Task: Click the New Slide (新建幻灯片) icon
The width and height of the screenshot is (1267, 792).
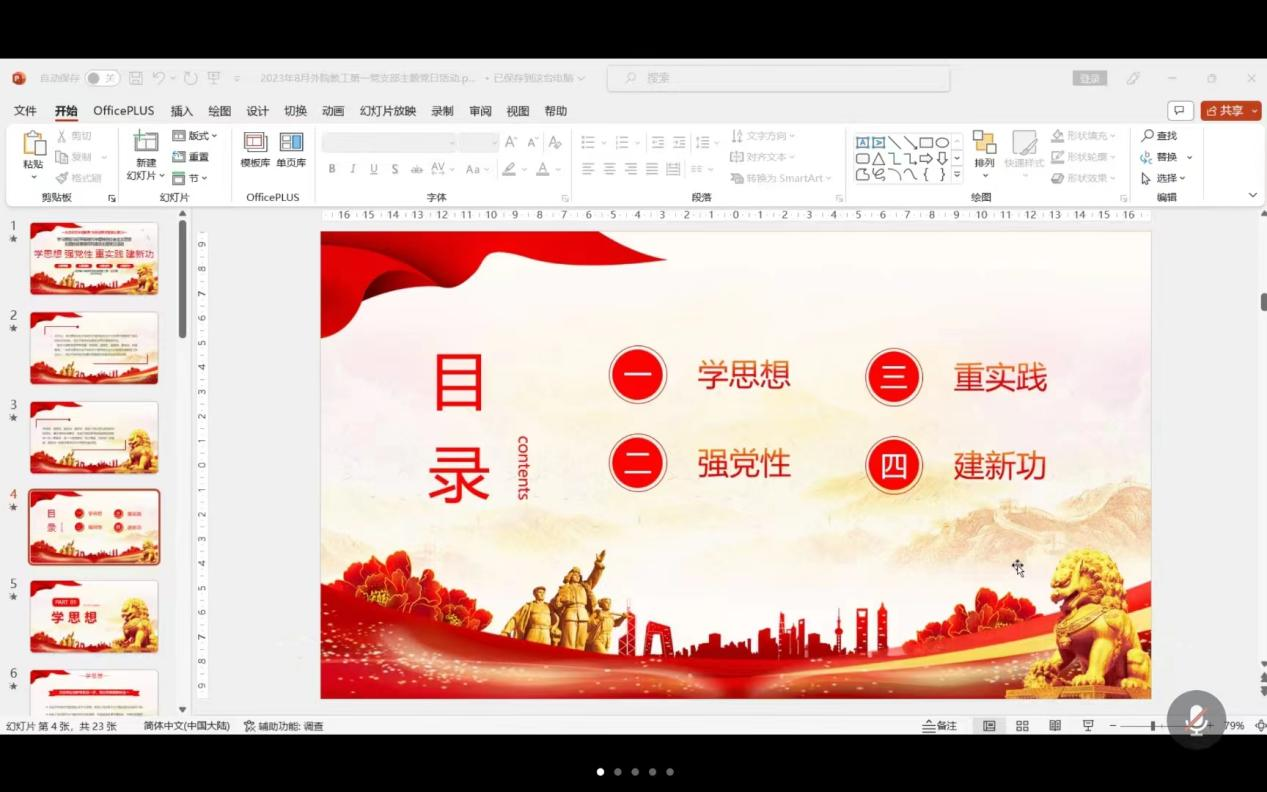Action: 146,143
